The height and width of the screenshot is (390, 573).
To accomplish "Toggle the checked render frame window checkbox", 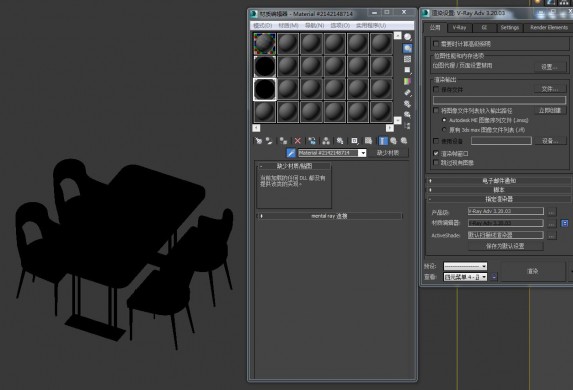I will pos(436,154).
